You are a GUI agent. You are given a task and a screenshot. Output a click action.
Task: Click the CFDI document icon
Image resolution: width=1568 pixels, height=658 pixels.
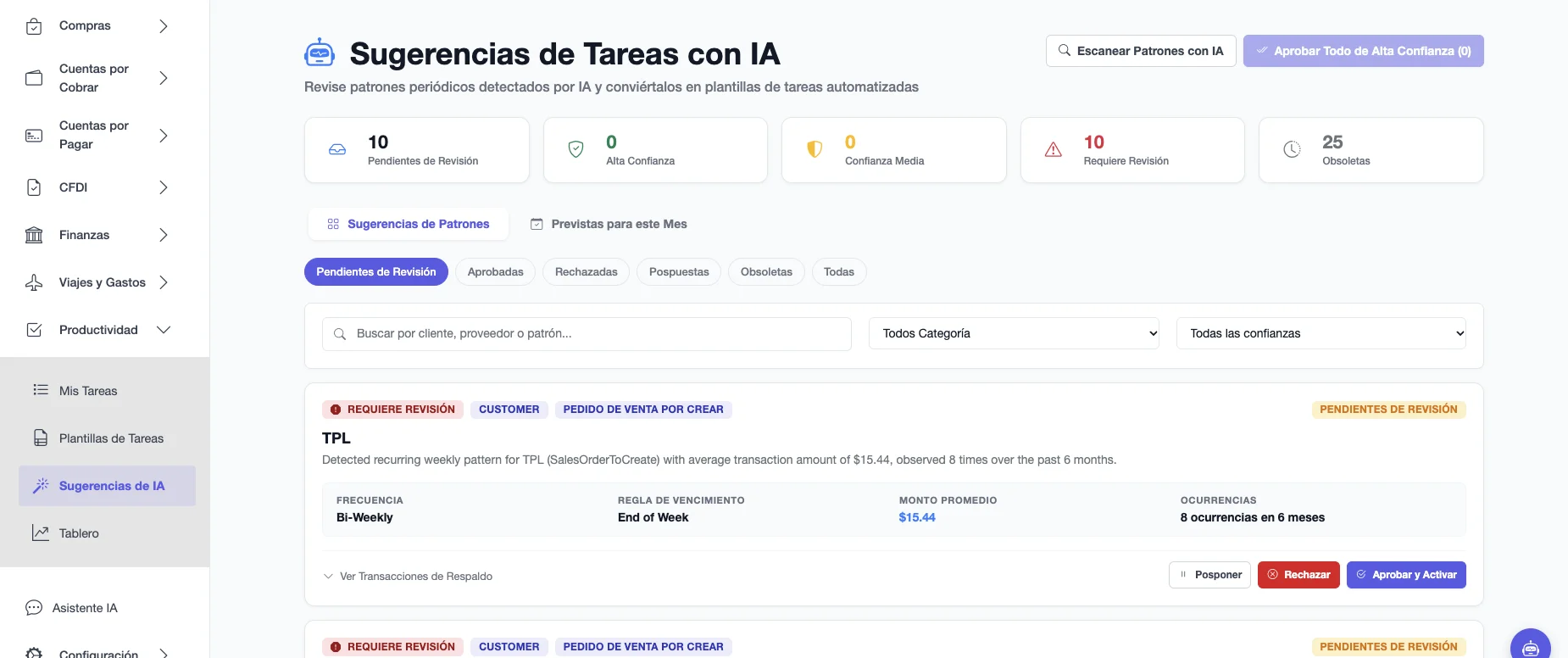pyautogui.click(x=34, y=187)
